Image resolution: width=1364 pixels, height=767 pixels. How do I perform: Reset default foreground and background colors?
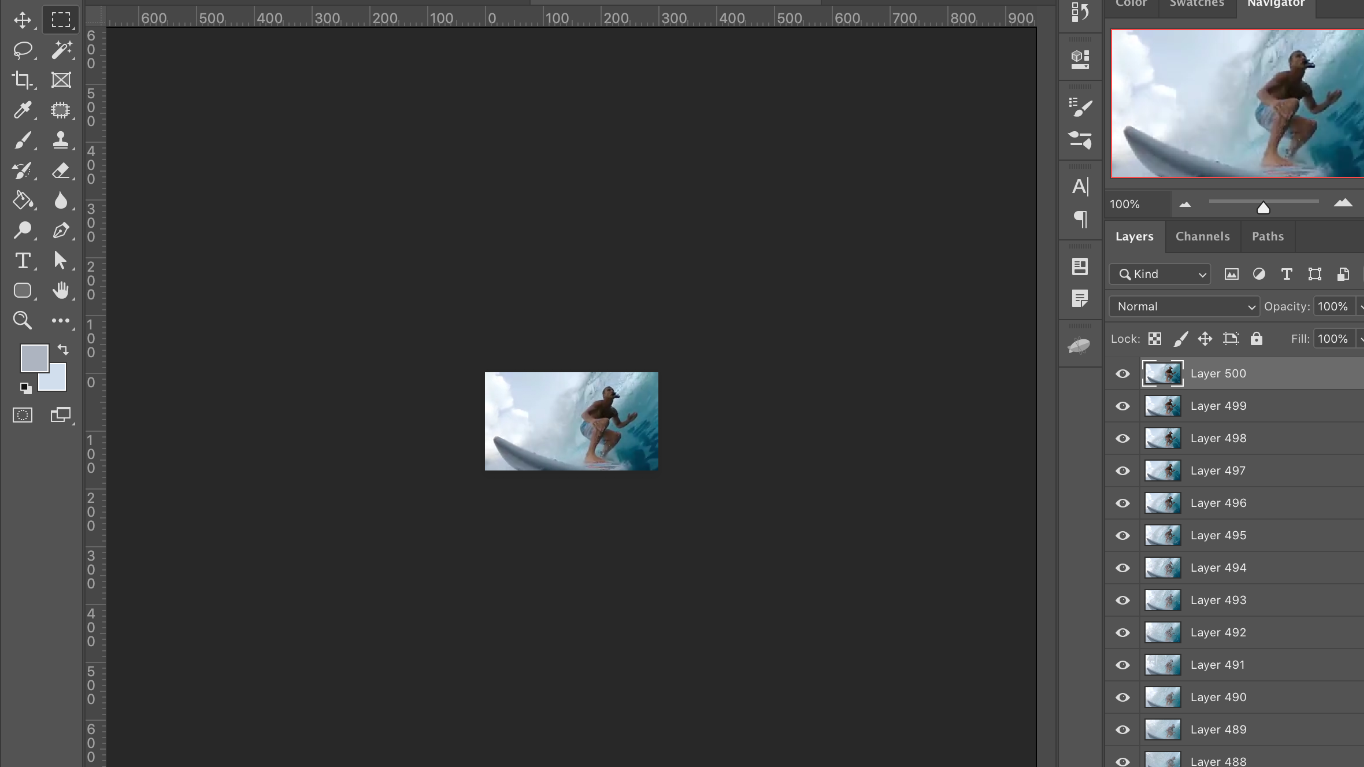(x=25, y=388)
